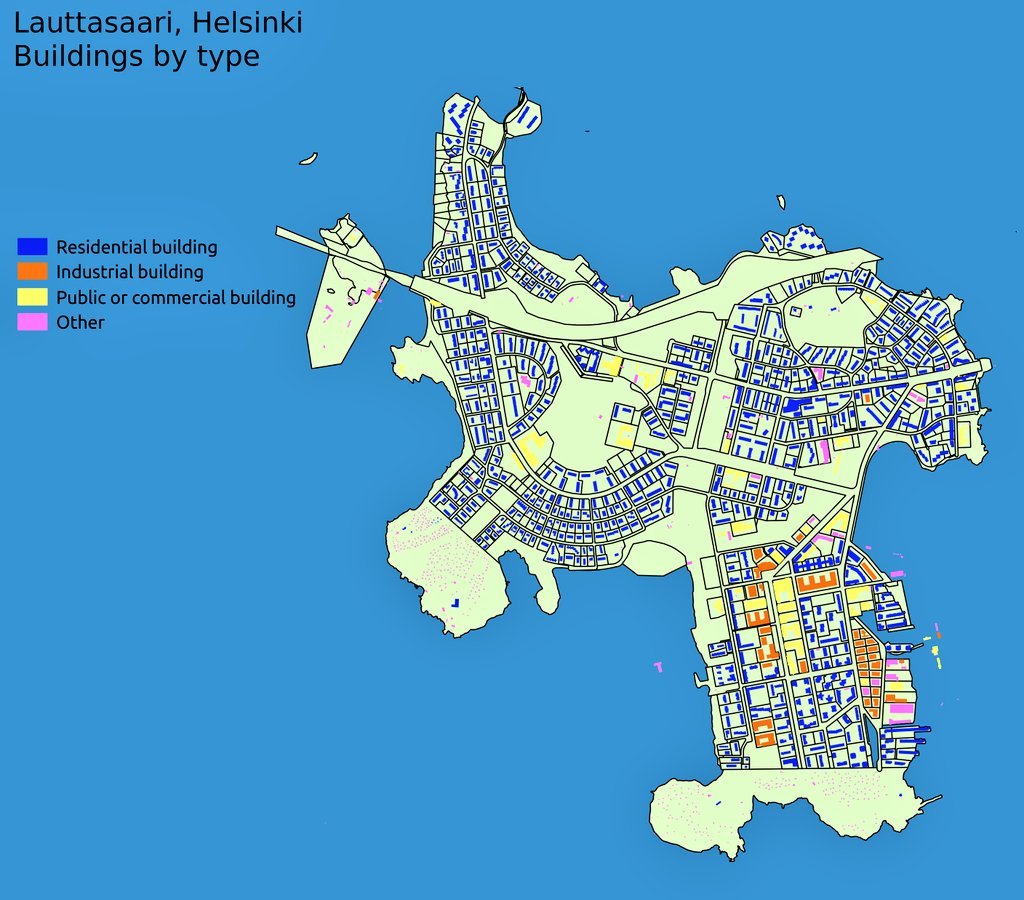Click the large orange E-shaped industrial building
Image resolution: width=1024 pixels, height=900 pixels.
[x=816, y=582]
